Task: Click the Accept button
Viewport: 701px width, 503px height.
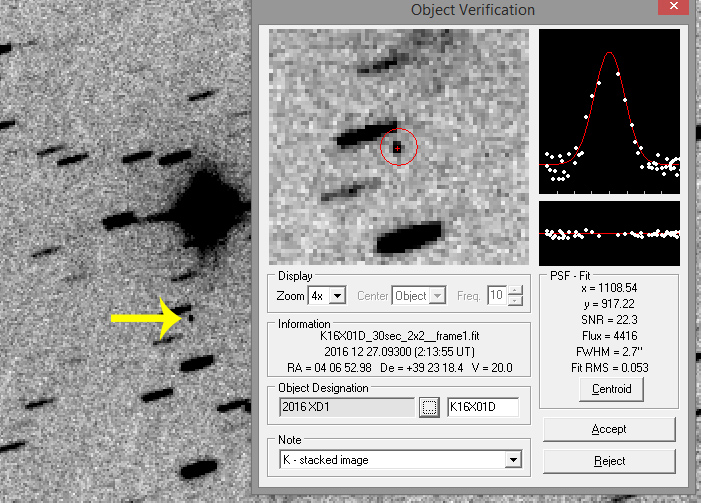Action: [609, 429]
